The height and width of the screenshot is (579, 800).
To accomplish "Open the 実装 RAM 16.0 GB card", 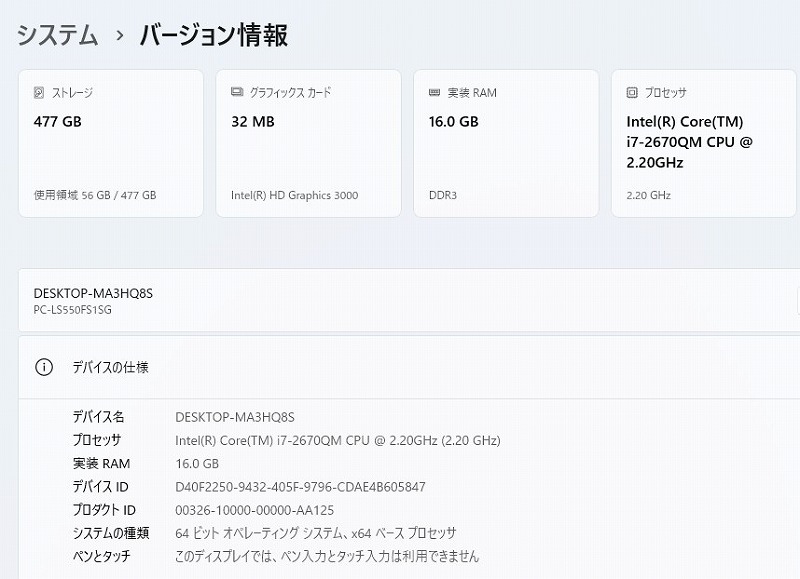I will point(506,143).
